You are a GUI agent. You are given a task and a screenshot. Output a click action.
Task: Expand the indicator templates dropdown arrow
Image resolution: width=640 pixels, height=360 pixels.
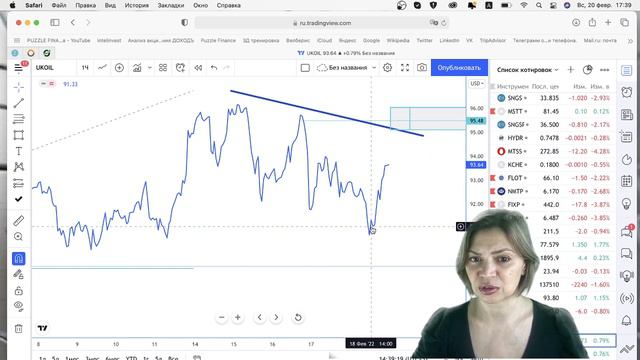click(150, 68)
